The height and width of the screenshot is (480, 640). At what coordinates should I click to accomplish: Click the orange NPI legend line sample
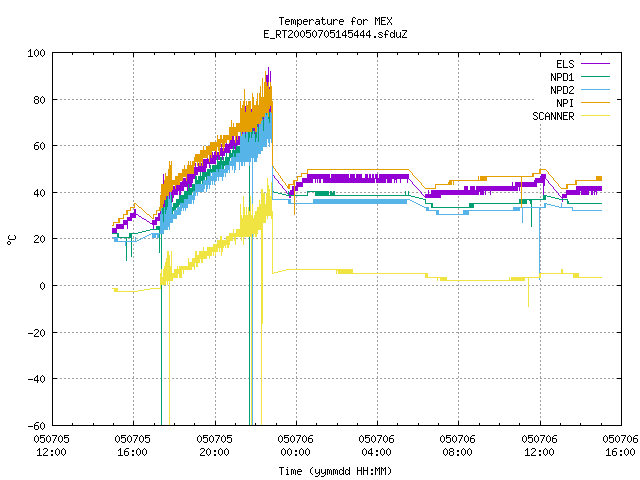596,103
